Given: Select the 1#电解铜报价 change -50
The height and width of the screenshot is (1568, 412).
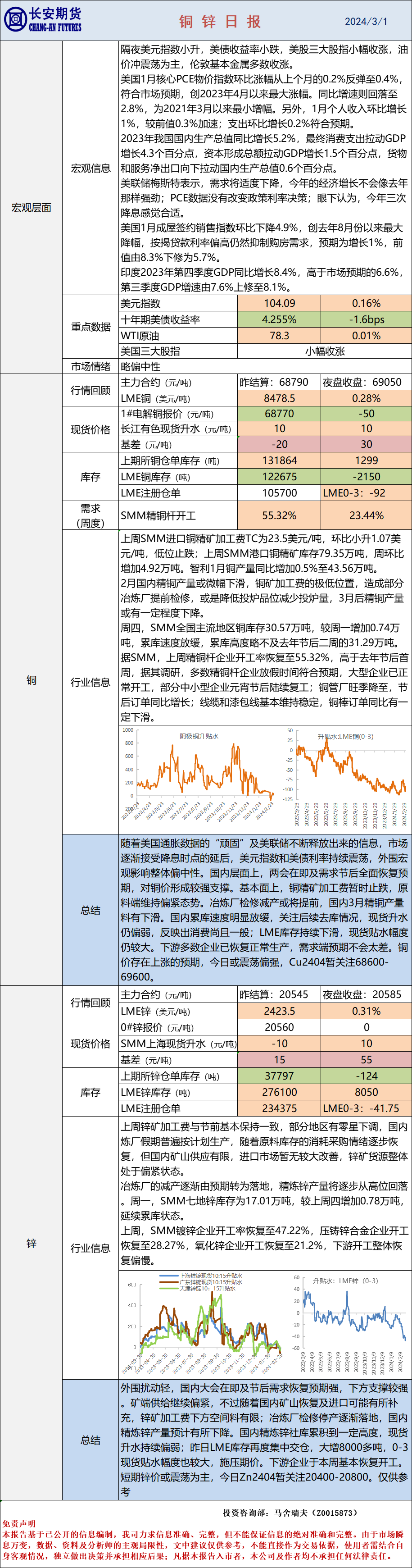Looking at the screenshot, I should tap(367, 413).
